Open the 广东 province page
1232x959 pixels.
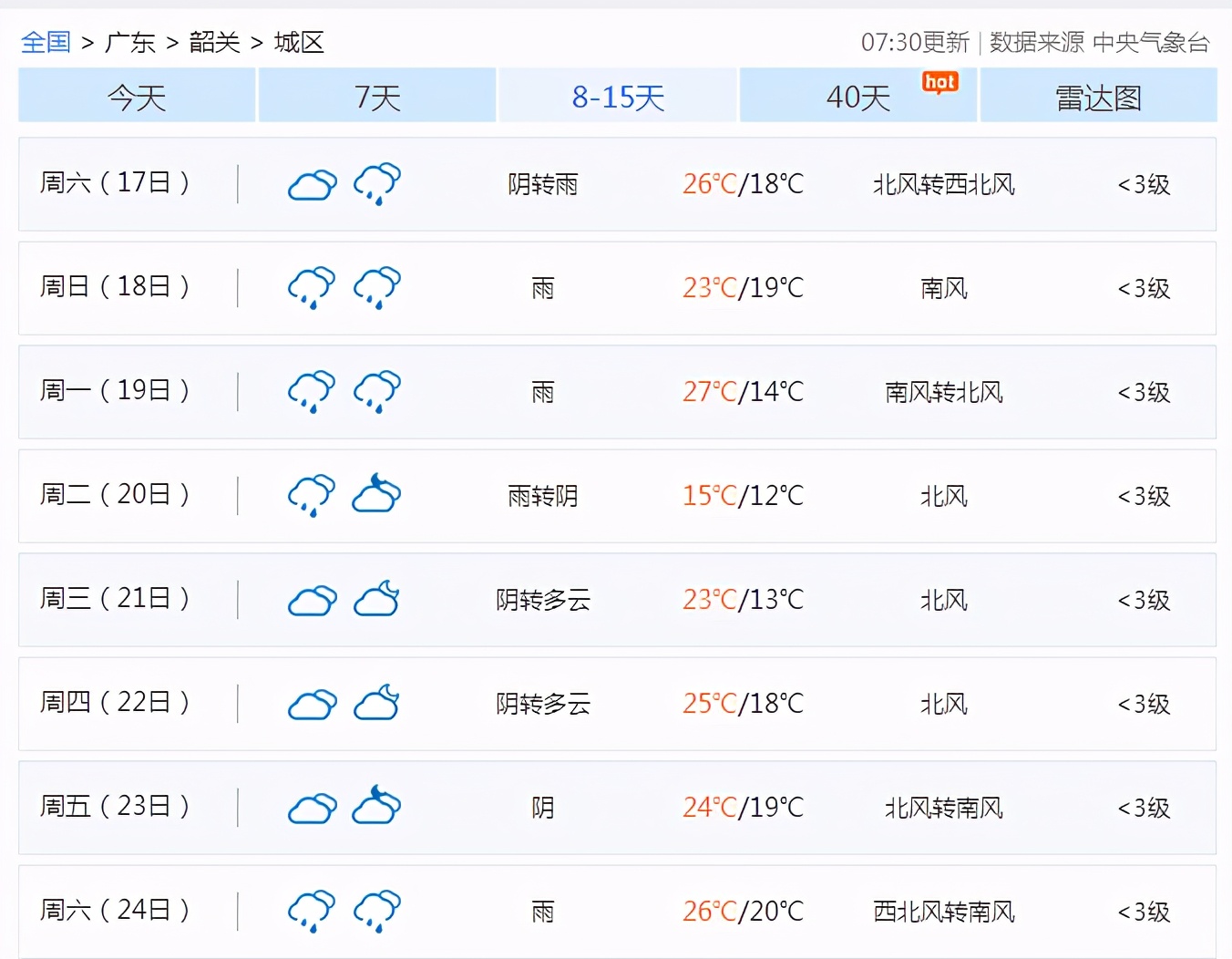[128, 41]
